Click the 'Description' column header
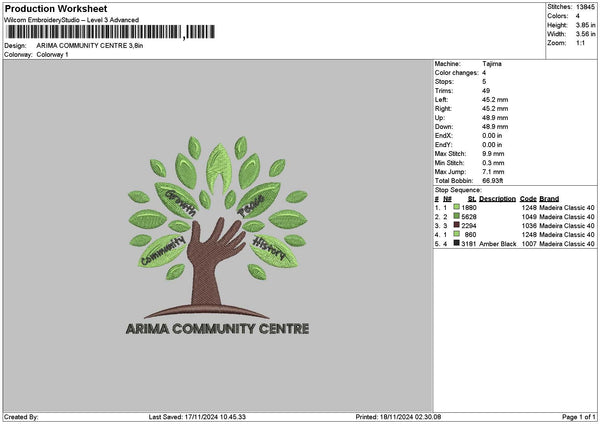This screenshot has height=424, width=600. (497, 199)
